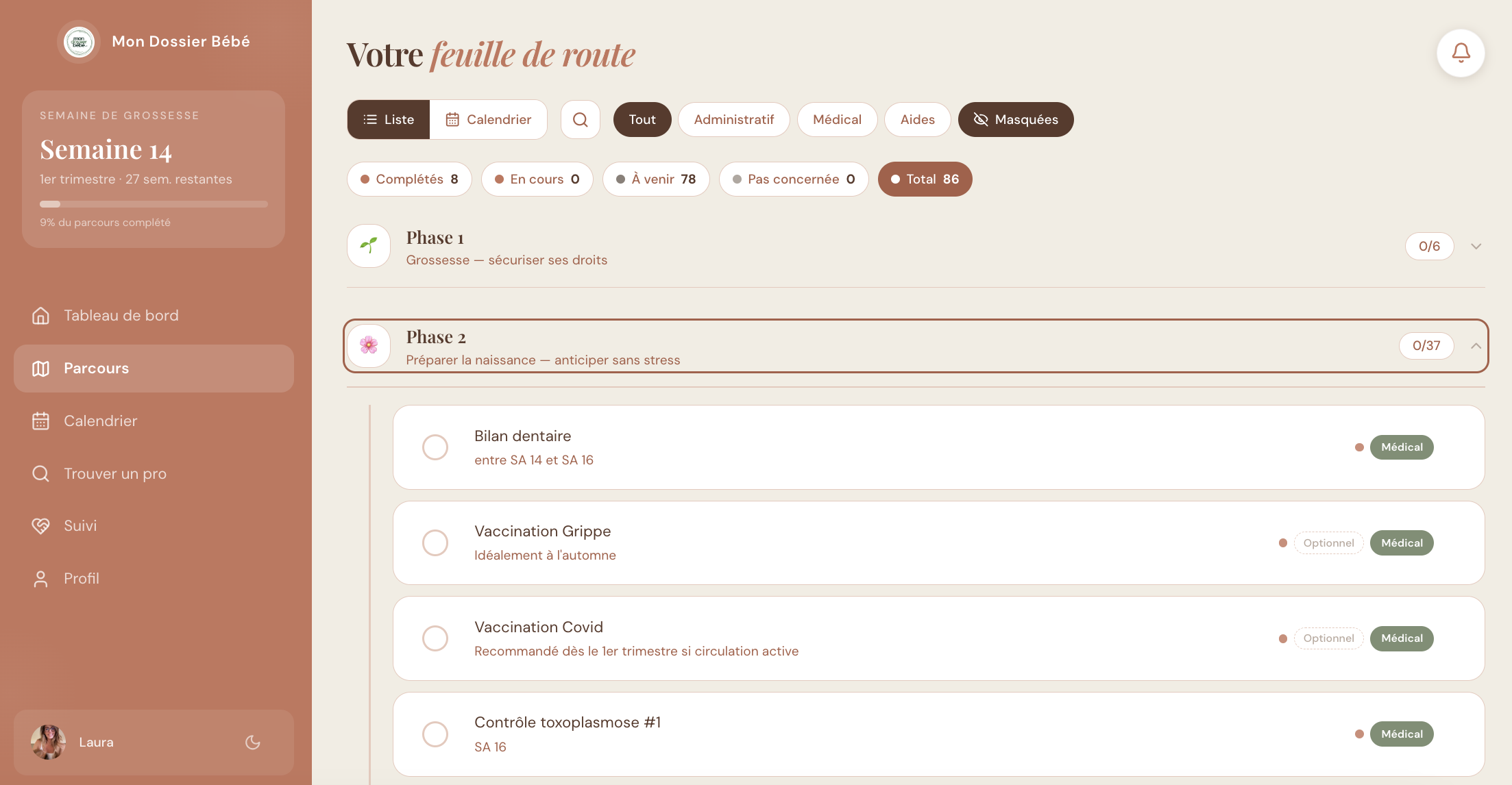The height and width of the screenshot is (785, 1512).
Task: Filter by Médical category
Action: click(x=837, y=120)
